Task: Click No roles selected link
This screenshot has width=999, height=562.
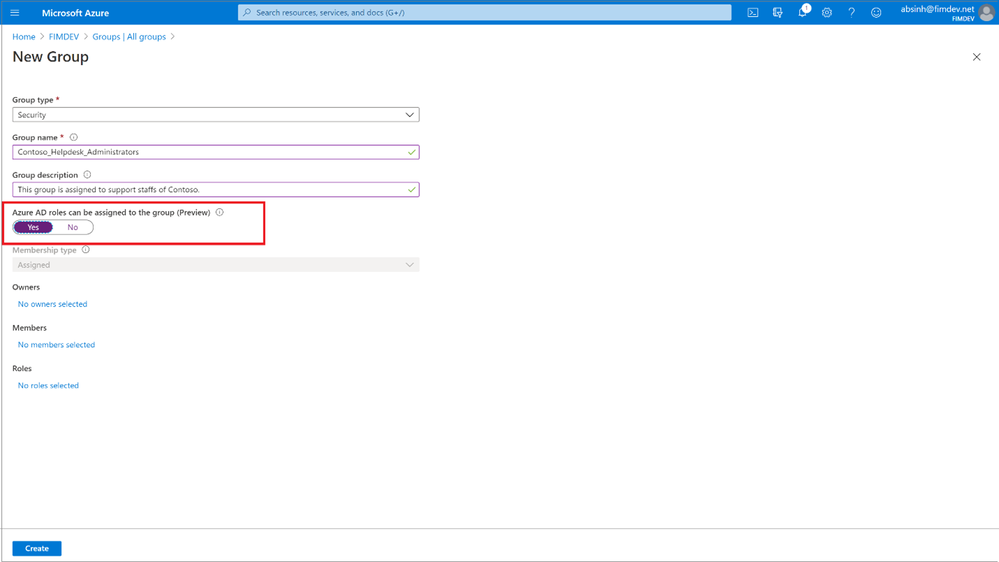Action: tap(48, 385)
